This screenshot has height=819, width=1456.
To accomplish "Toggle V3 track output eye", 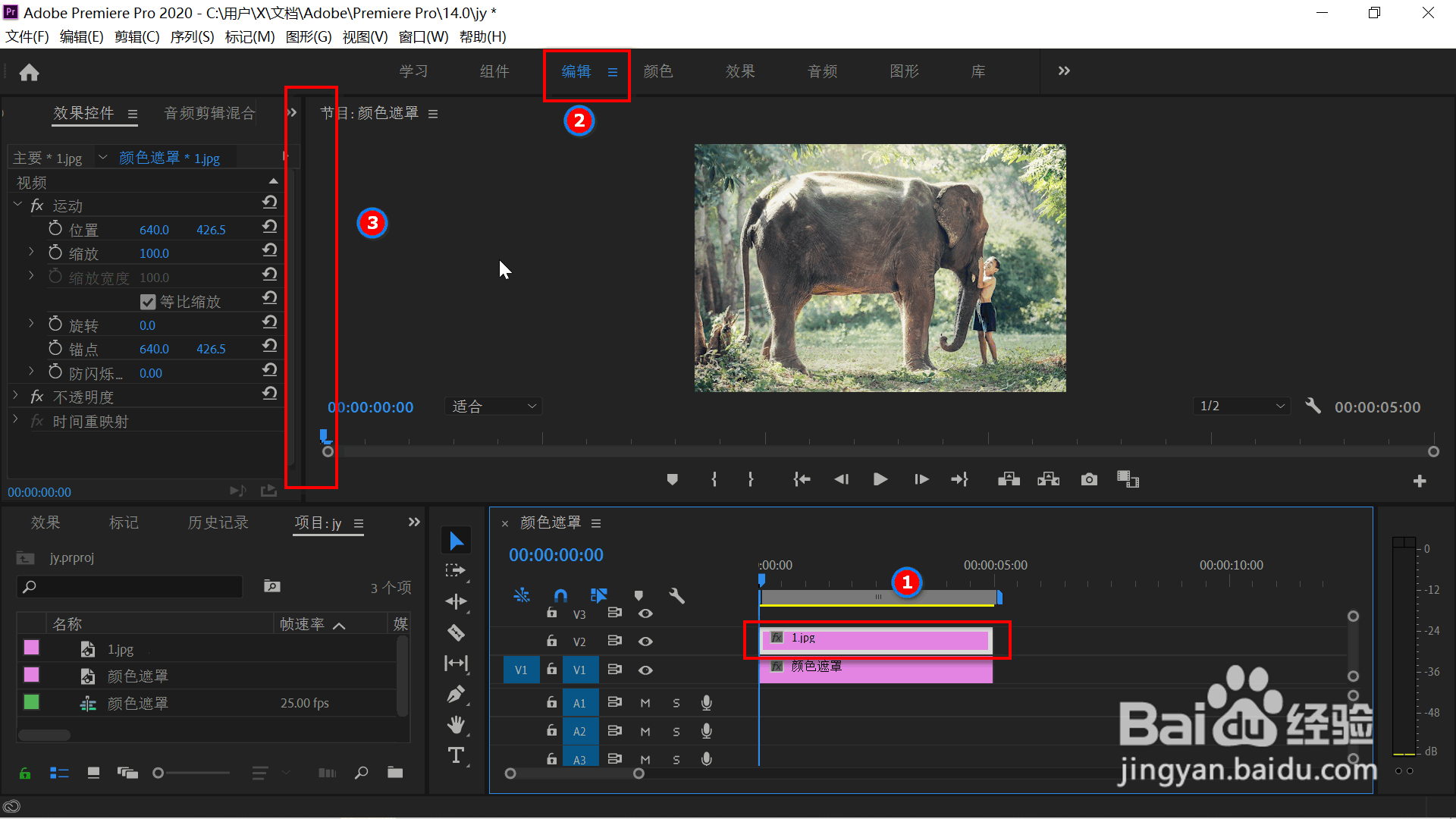I will click(645, 613).
